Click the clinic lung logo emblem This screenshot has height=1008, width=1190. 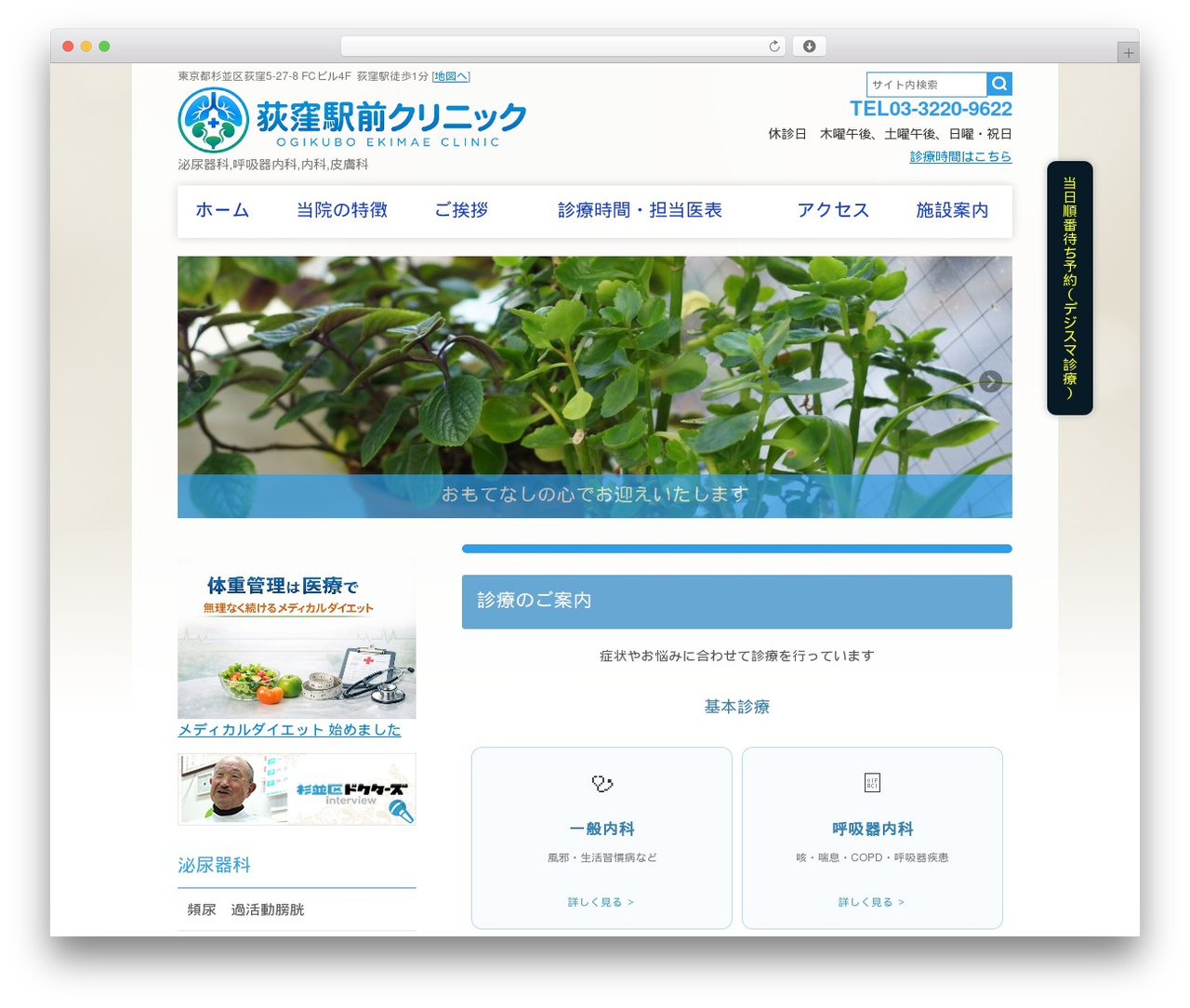[x=213, y=120]
